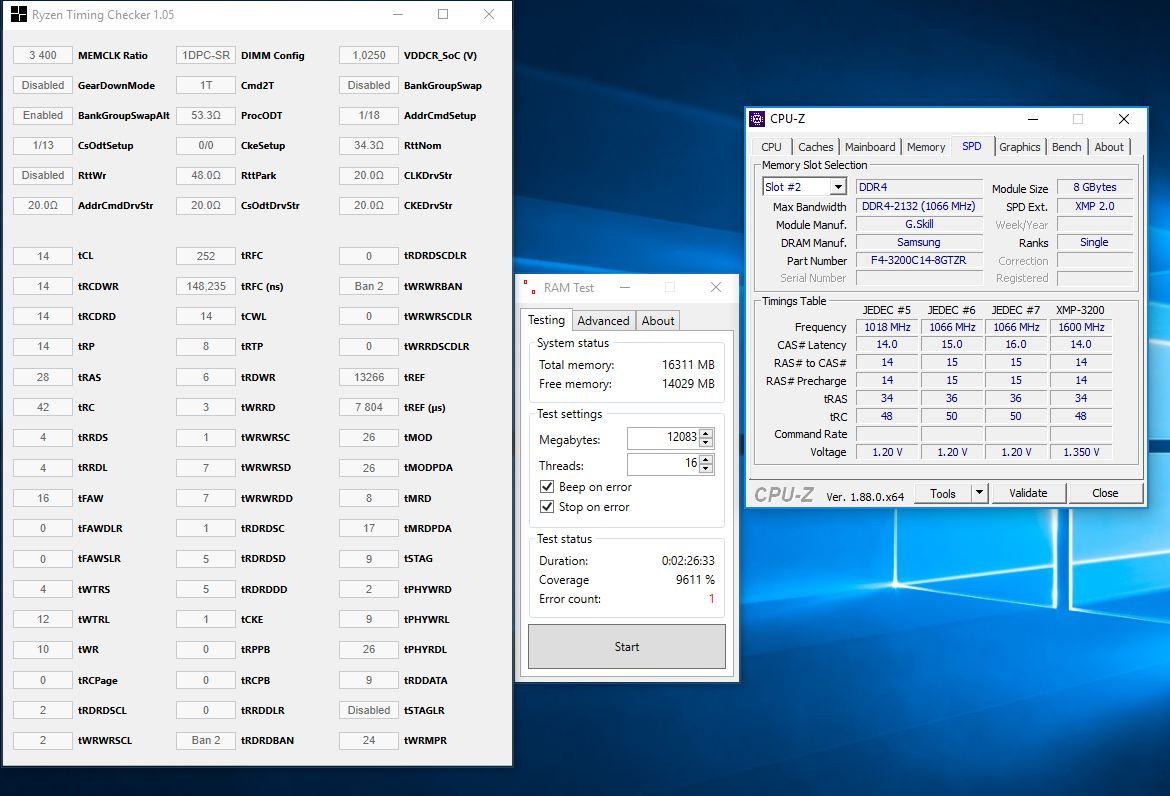Screen dimensions: 1170x796
Task: Click the GearDownMode Disabled value
Action: 43,85
